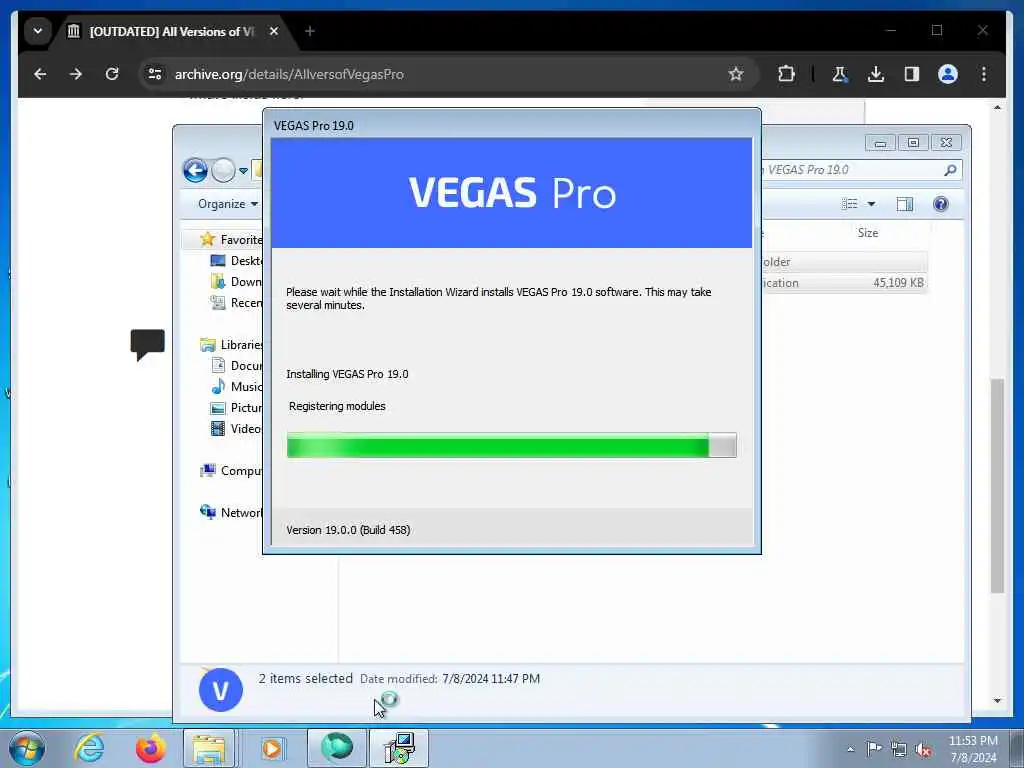
Task: Change Explorer view icon
Action: tap(850, 204)
